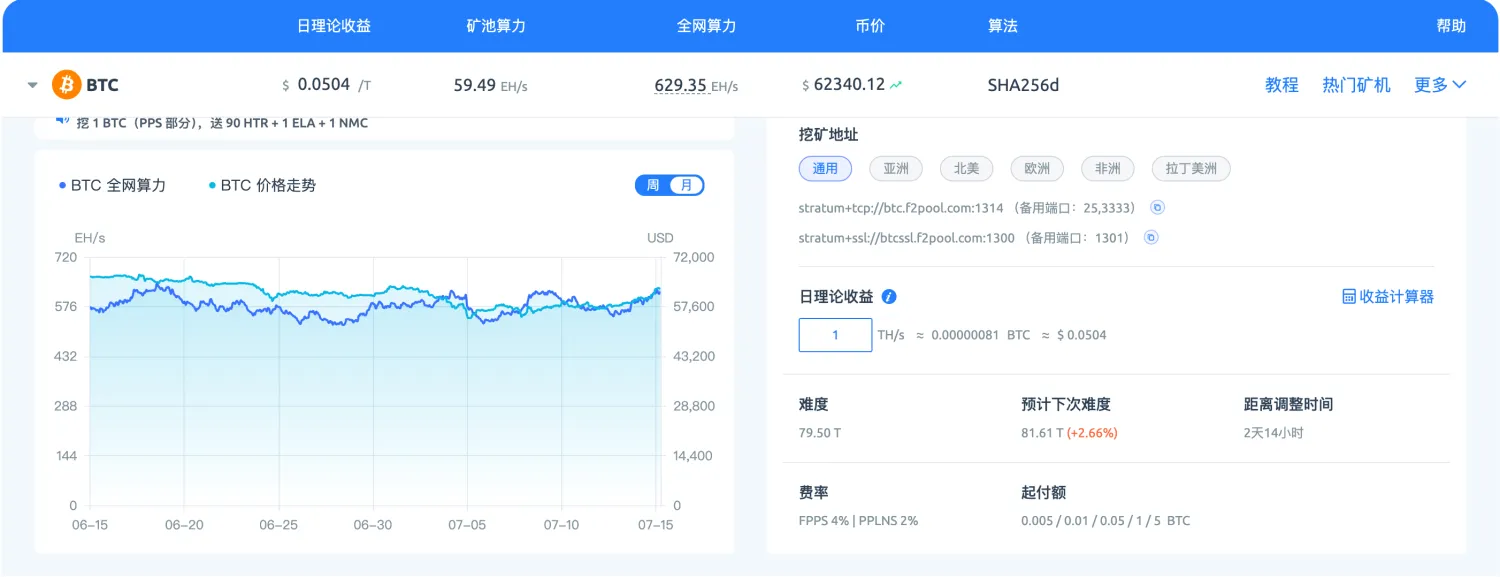Click the 日理论收益 info icon

pos(887,296)
